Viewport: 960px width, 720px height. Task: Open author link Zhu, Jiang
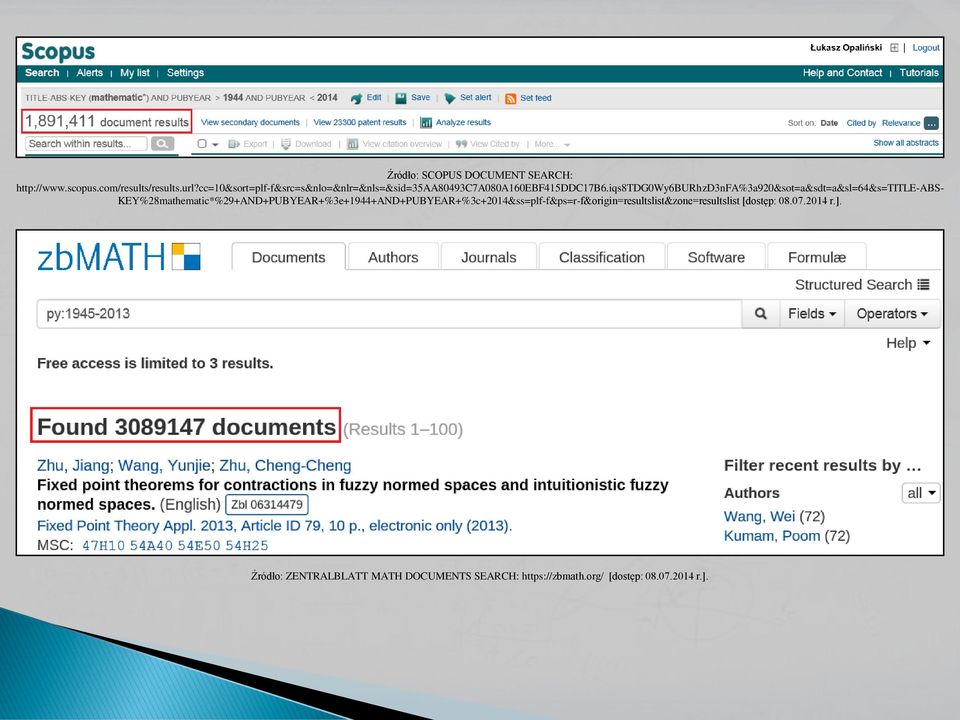coord(73,465)
